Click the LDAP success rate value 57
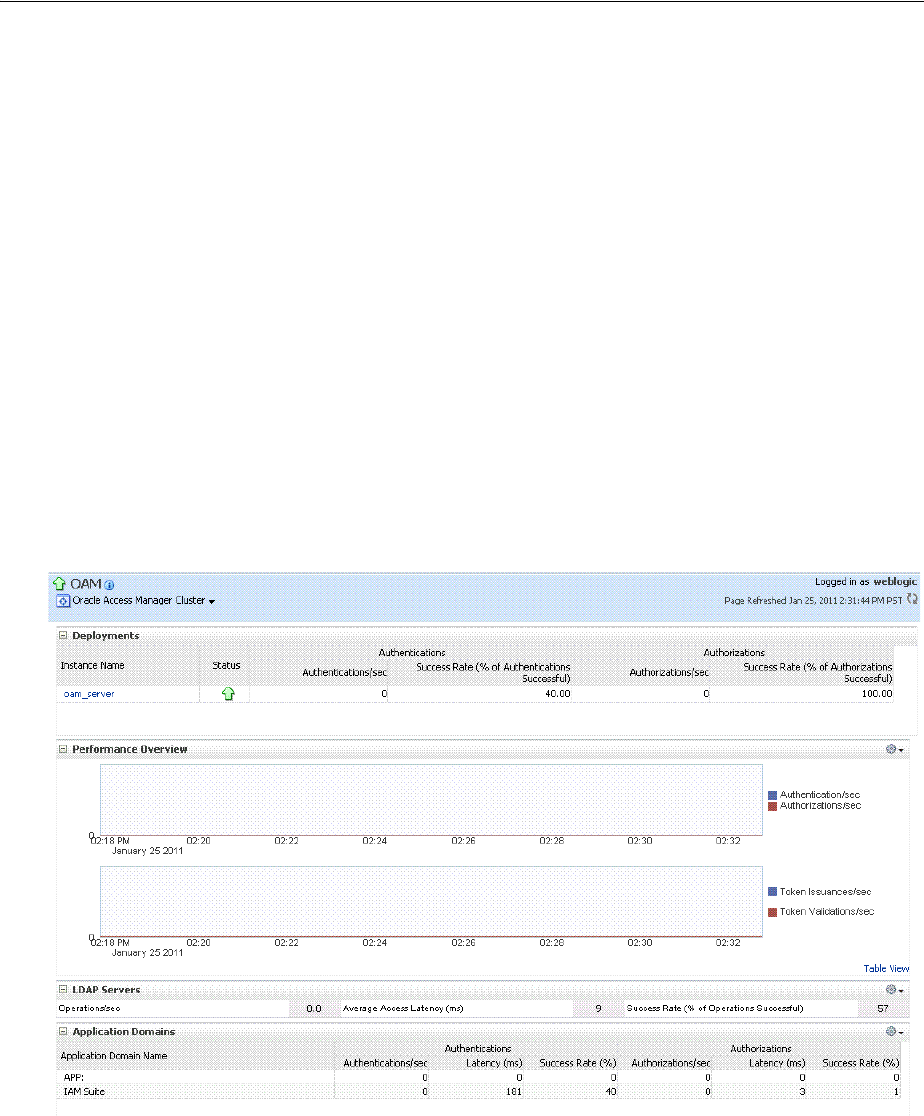Screen dimensions: 924x1116 tap(883, 1009)
